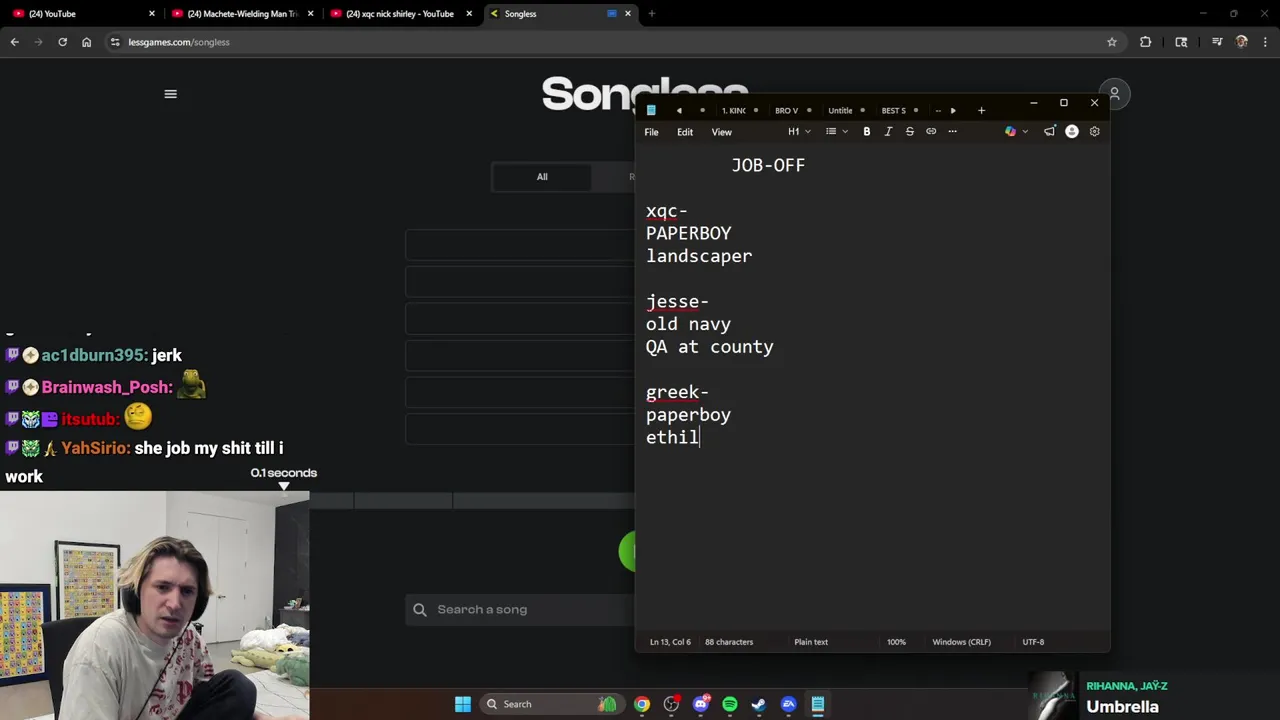The image size is (1280, 720).
Task: Toggle italic formatting in Notepad
Action: point(888,131)
